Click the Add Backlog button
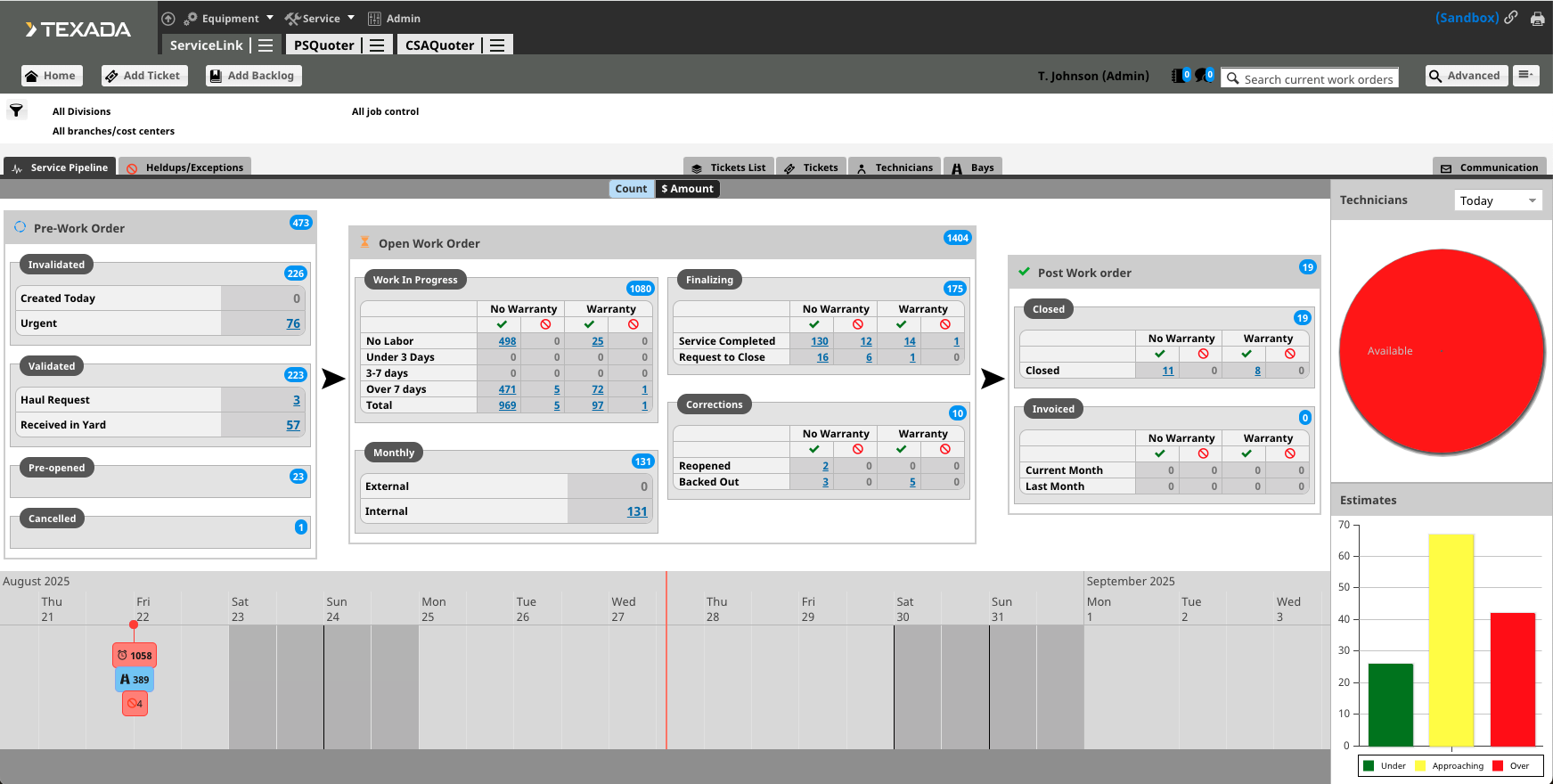This screenshot has width=1553, height=784. [253, 76]
